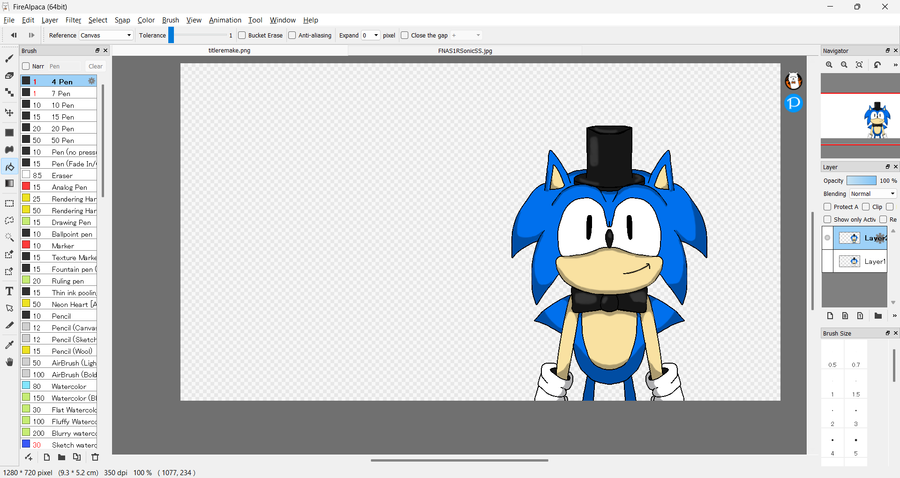Image resolution: width=900 pixels, height=478 pixels.
Task: Open the File menu
Action: click(x=9, y=20)
